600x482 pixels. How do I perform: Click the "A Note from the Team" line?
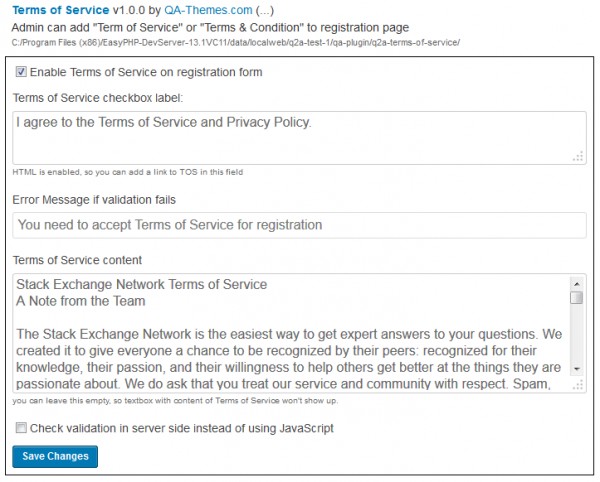click(81, 301)
